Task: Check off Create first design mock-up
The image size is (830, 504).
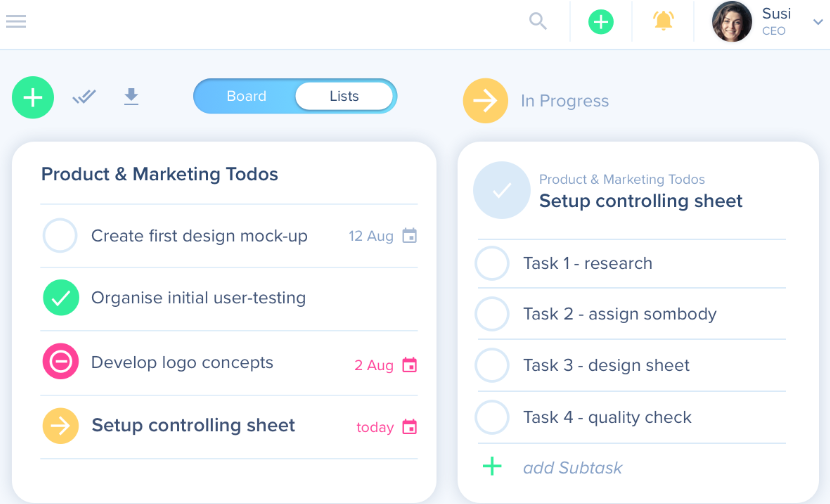Action: click(60, 236)
